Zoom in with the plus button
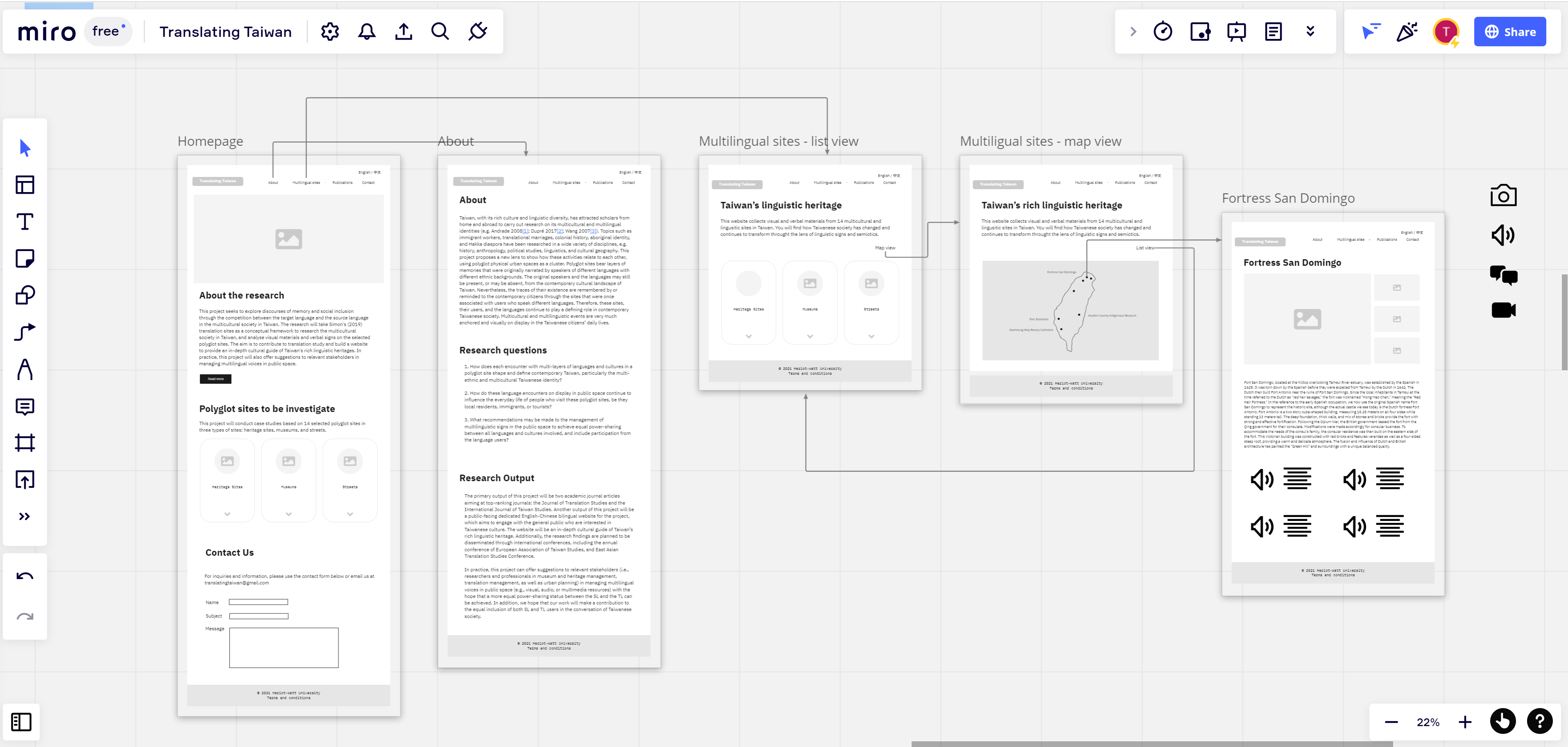Viewport: 1568px width, 747px height. point(1464,722)
